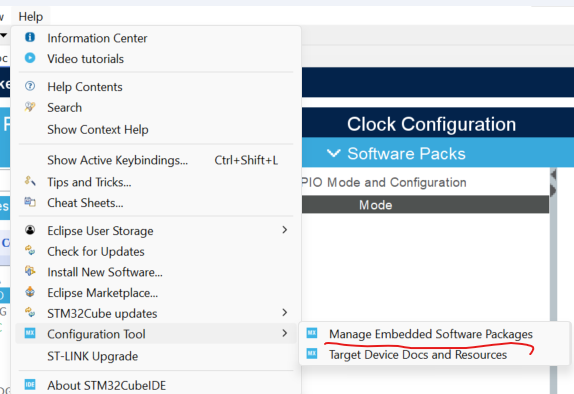
Task: Click the Eclipse Marketplace icon
Action: click(30, 292)
